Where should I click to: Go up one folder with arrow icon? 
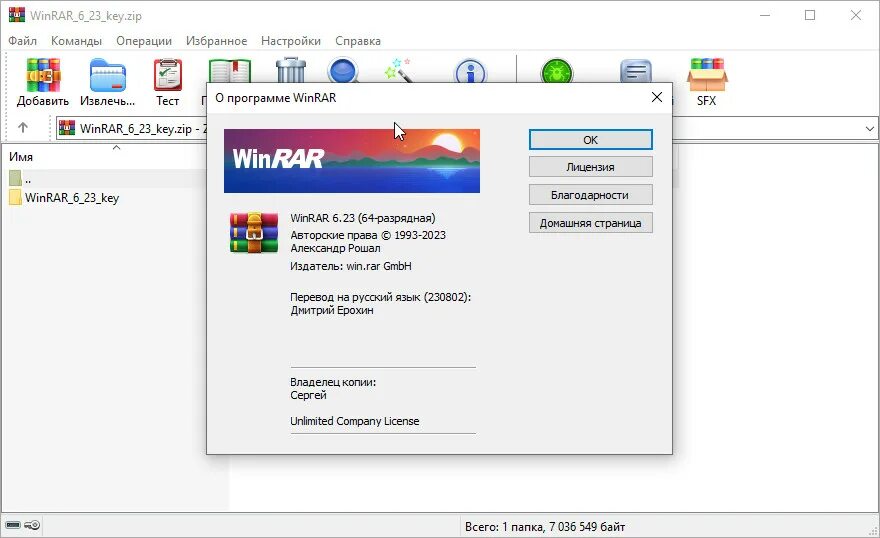[x=22, y=127]
